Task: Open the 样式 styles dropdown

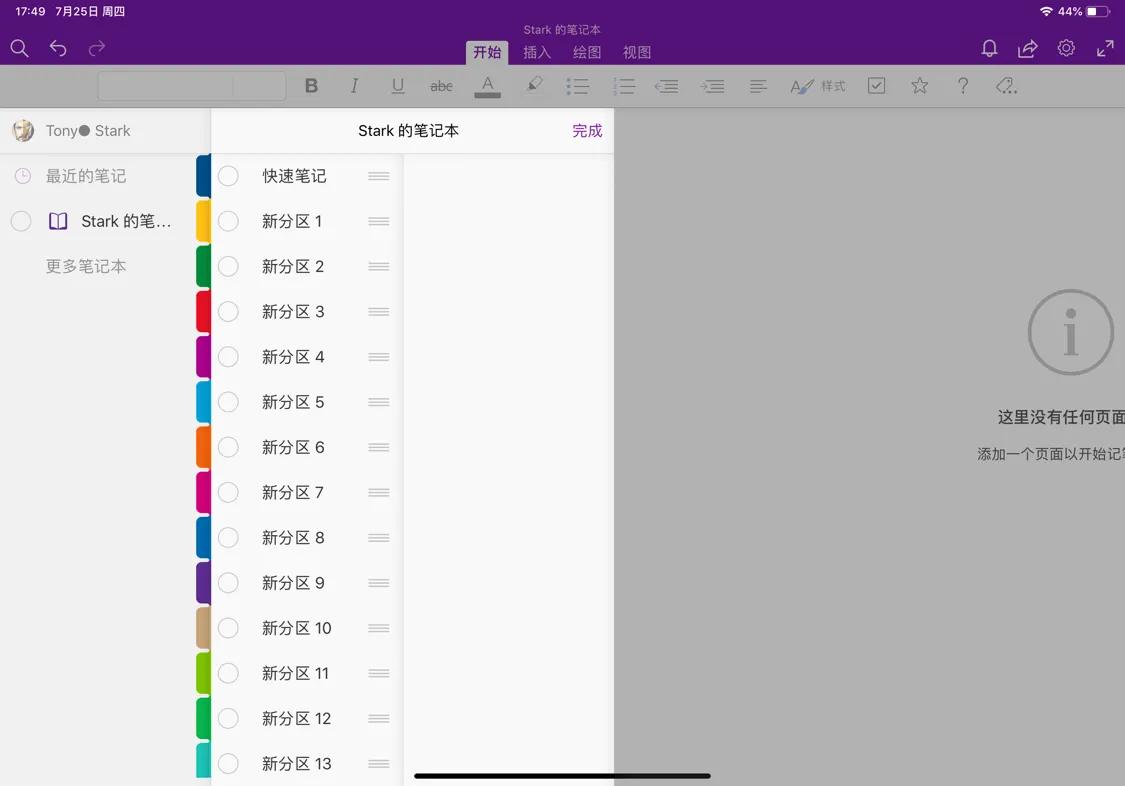Action: 817,85
